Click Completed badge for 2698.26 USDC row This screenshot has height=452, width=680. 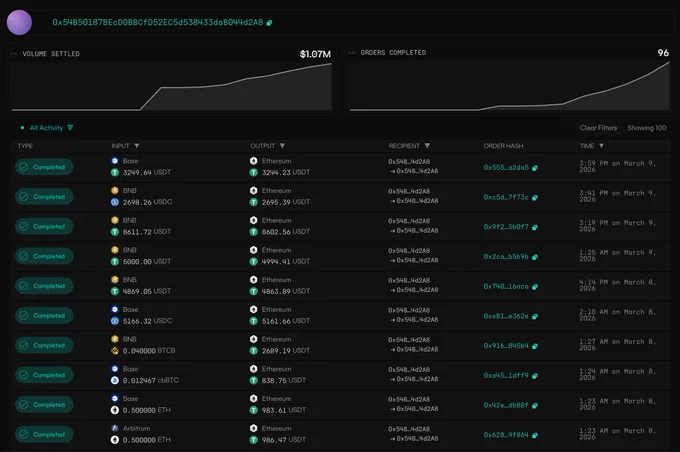click(44, 197)
